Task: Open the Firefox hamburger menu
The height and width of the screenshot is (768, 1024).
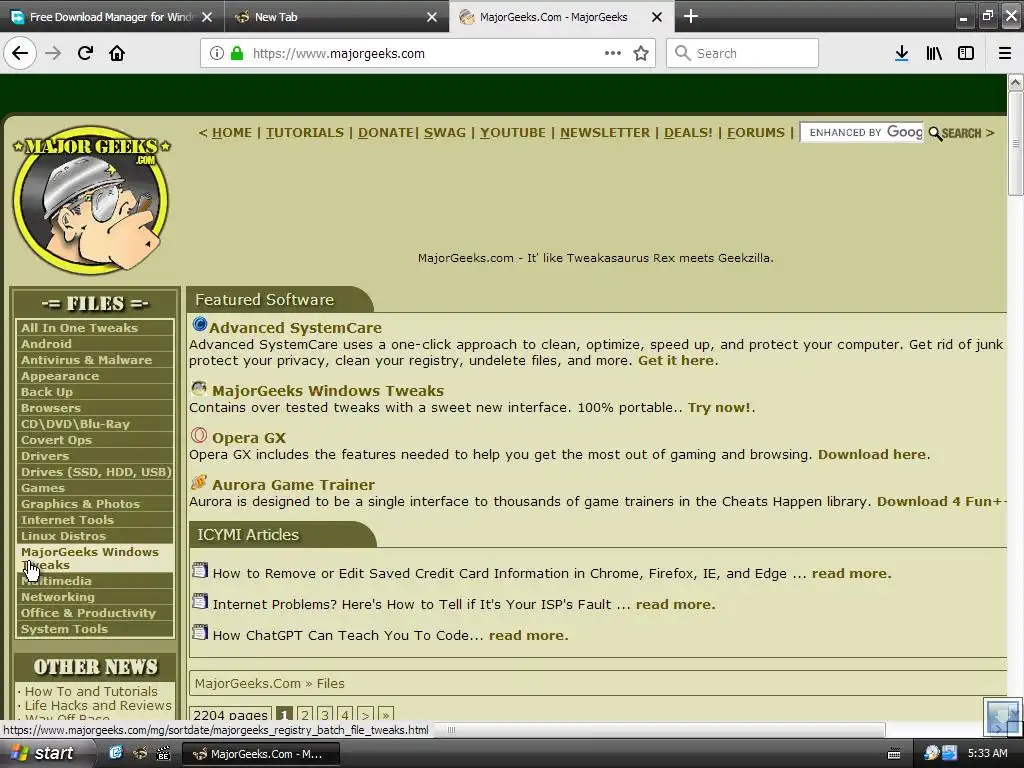Action: tap(1004, 54)
